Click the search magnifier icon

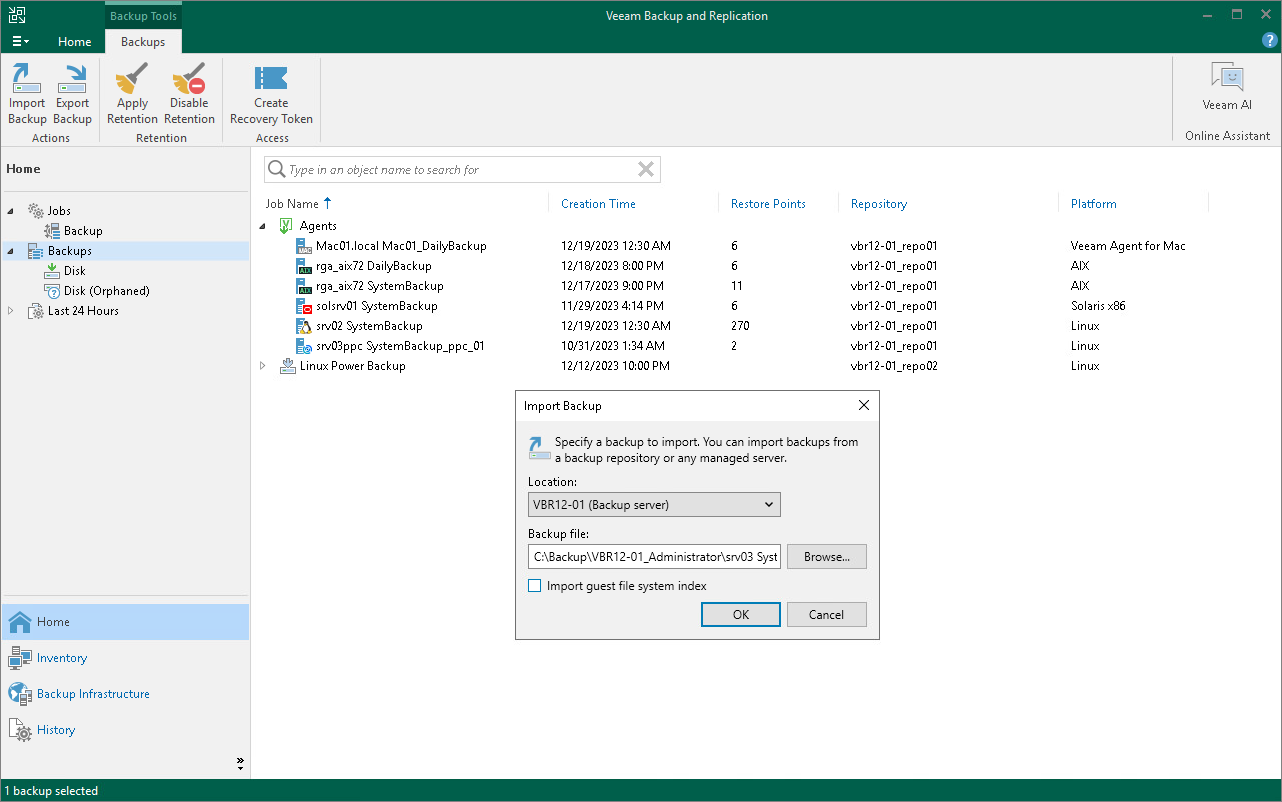pyautogui.click(x=277, y=170)
